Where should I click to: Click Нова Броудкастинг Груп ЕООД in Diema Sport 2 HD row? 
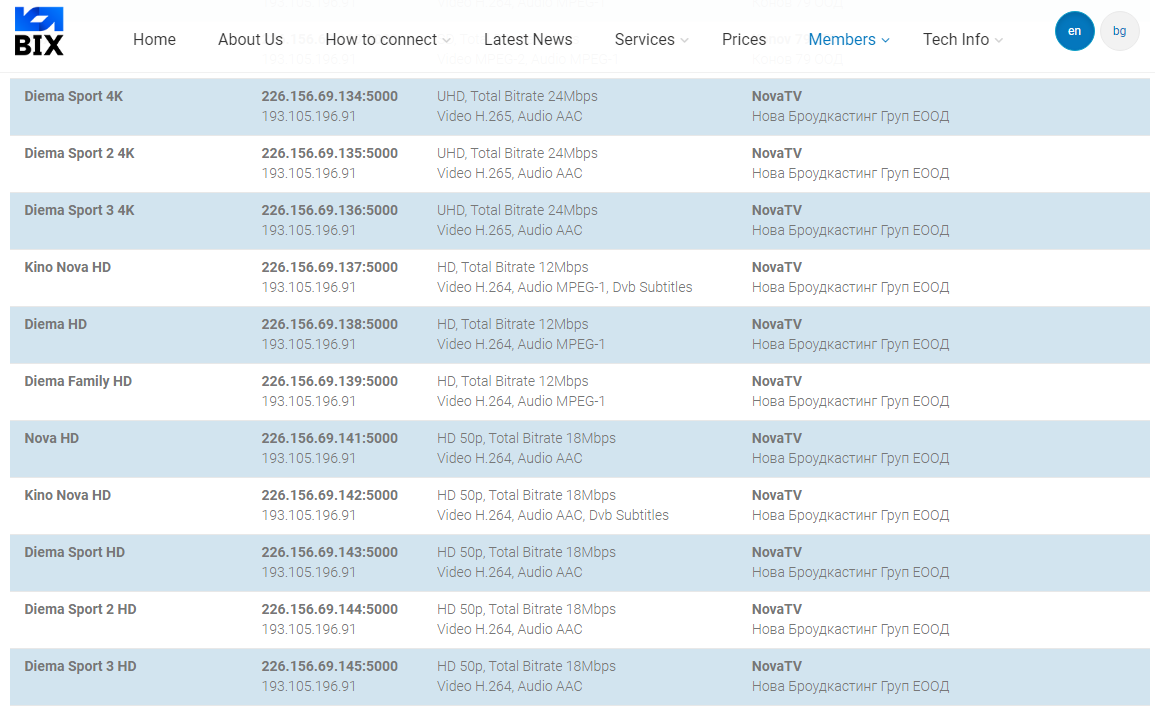point(850,630)
